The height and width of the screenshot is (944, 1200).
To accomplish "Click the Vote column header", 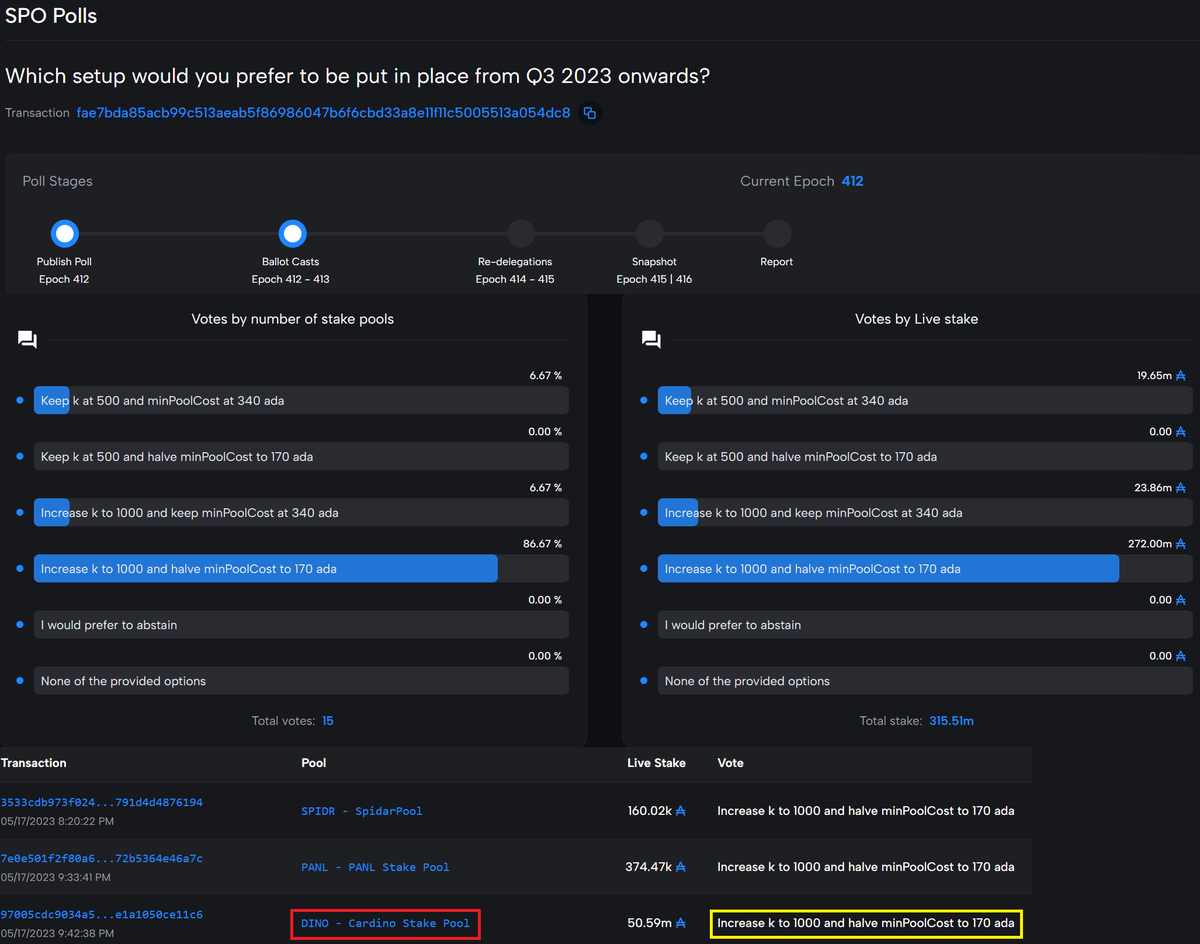I will [x=730, y=763].
